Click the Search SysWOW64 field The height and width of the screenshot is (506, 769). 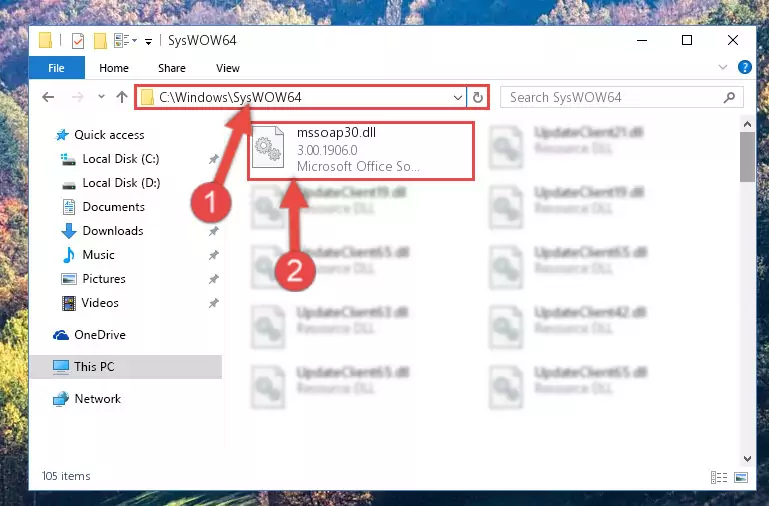pyautogui.click(x=621, y=97)
